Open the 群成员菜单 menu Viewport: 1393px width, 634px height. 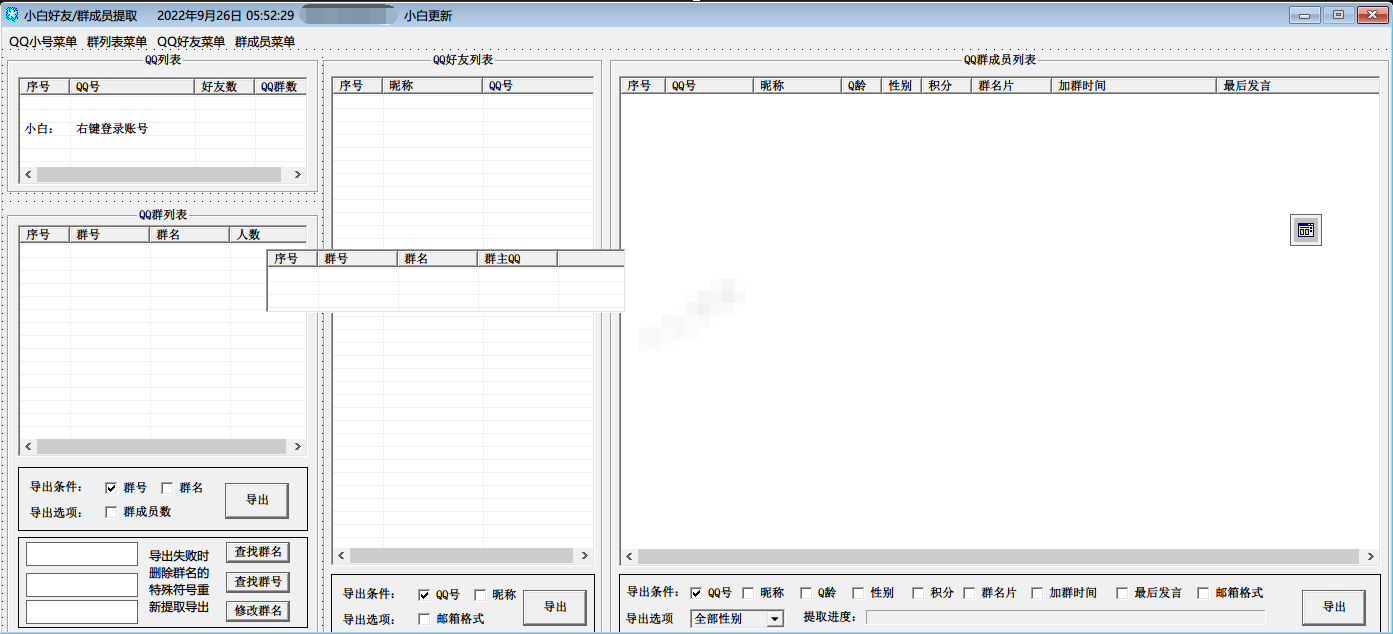coord(265,42)
